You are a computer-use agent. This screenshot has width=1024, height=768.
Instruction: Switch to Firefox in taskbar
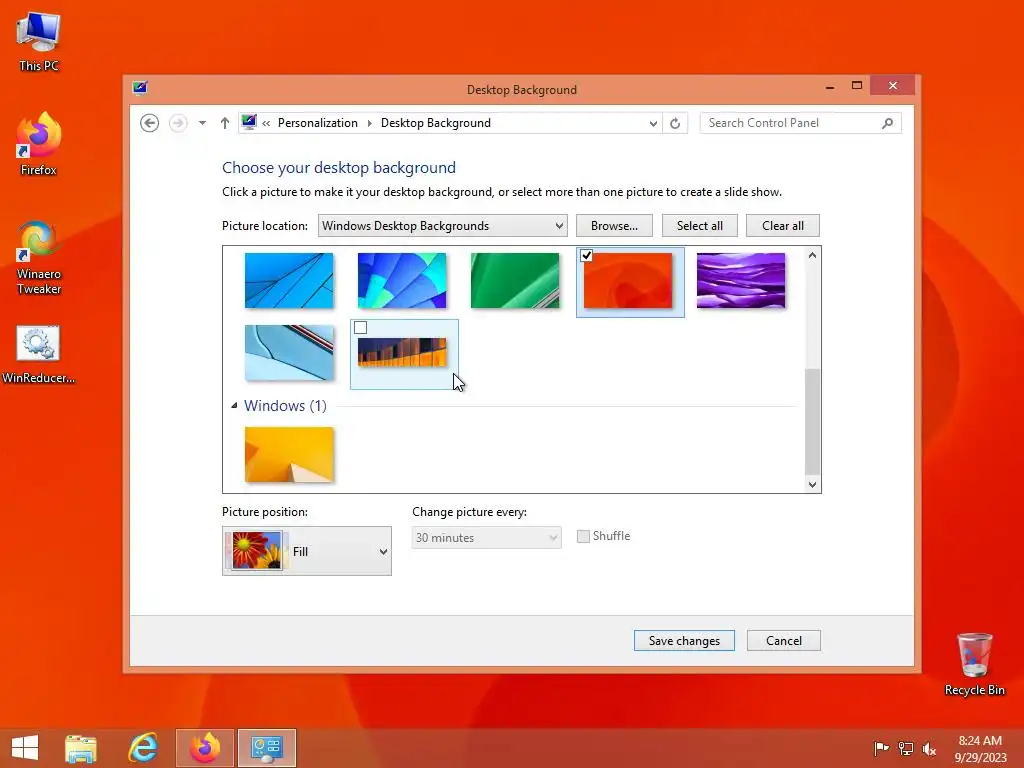pyautogui.click(x=205, y=748)
